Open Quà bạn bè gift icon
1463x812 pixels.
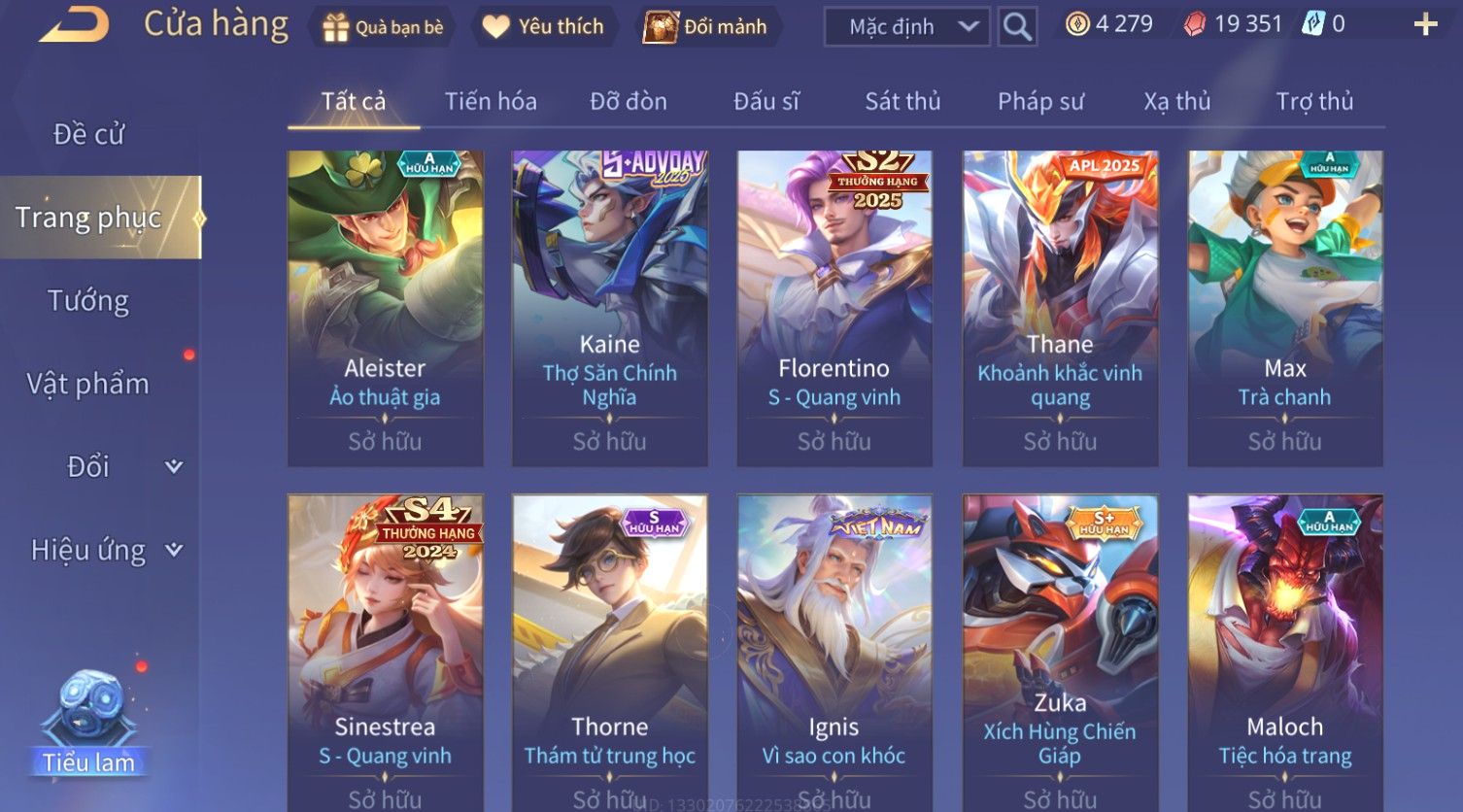(335, 27)
